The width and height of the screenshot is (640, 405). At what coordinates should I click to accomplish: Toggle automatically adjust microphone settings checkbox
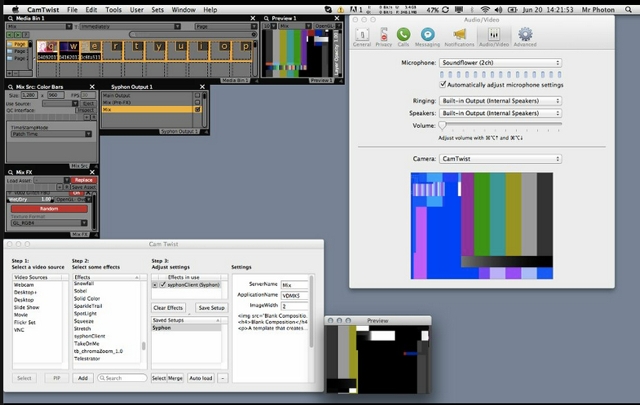click(x=445, y=84)
